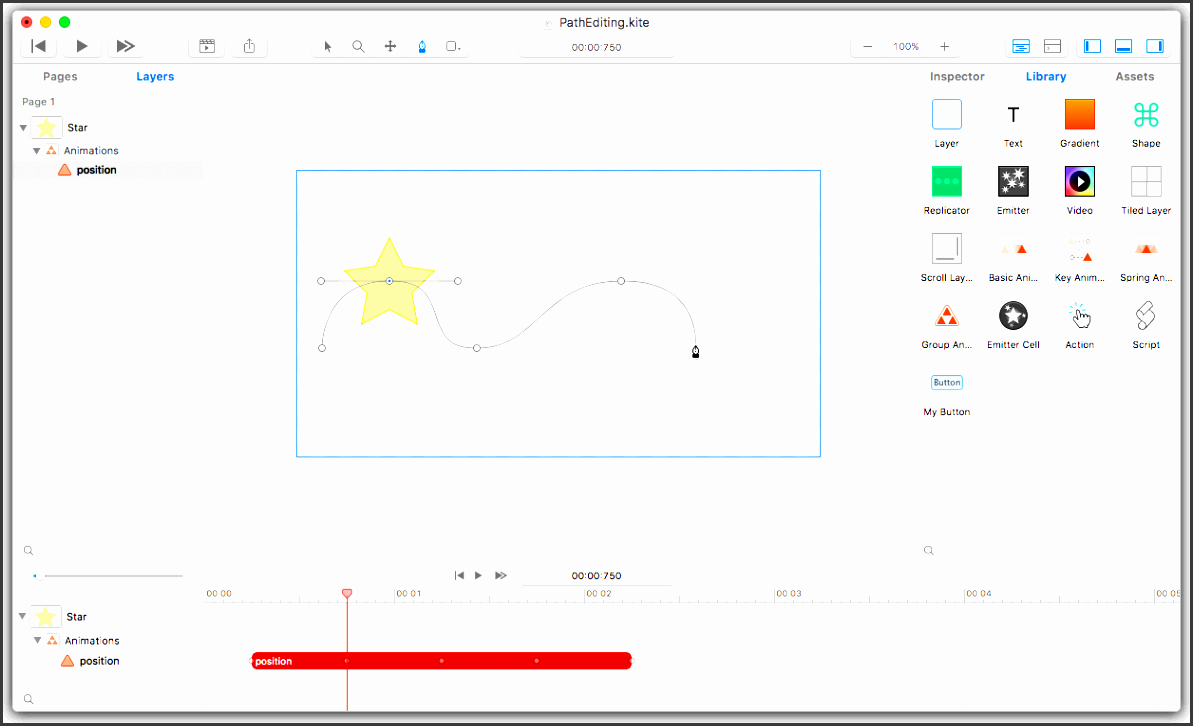This screenshot has width=1193, height=726.
Task: Select the arrow selection tool
Action: point(327,46)
